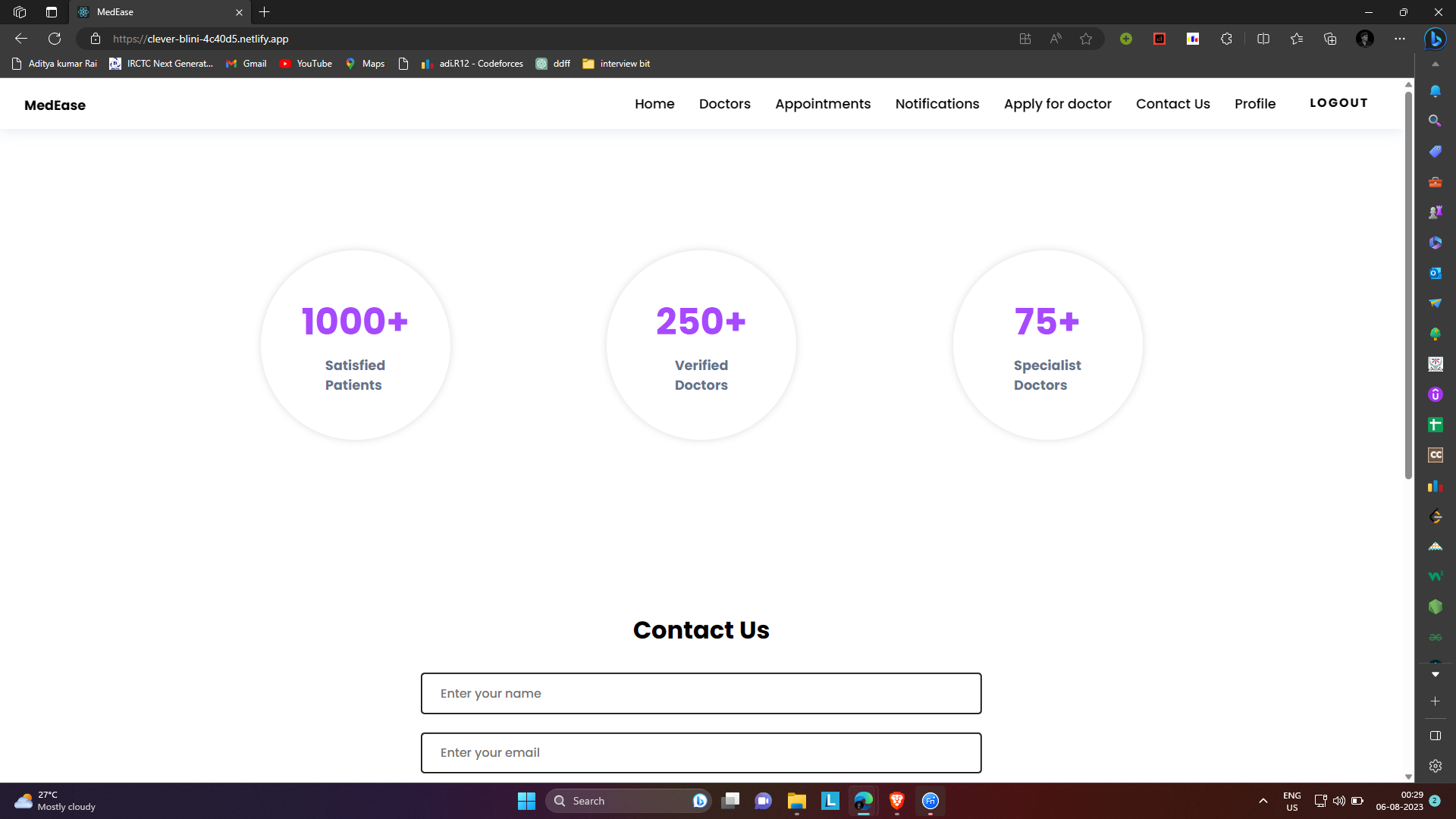Expand more sidebar apps down arrow
The height and width of the screenshot is (819, 1456).
pos(1435,674)
